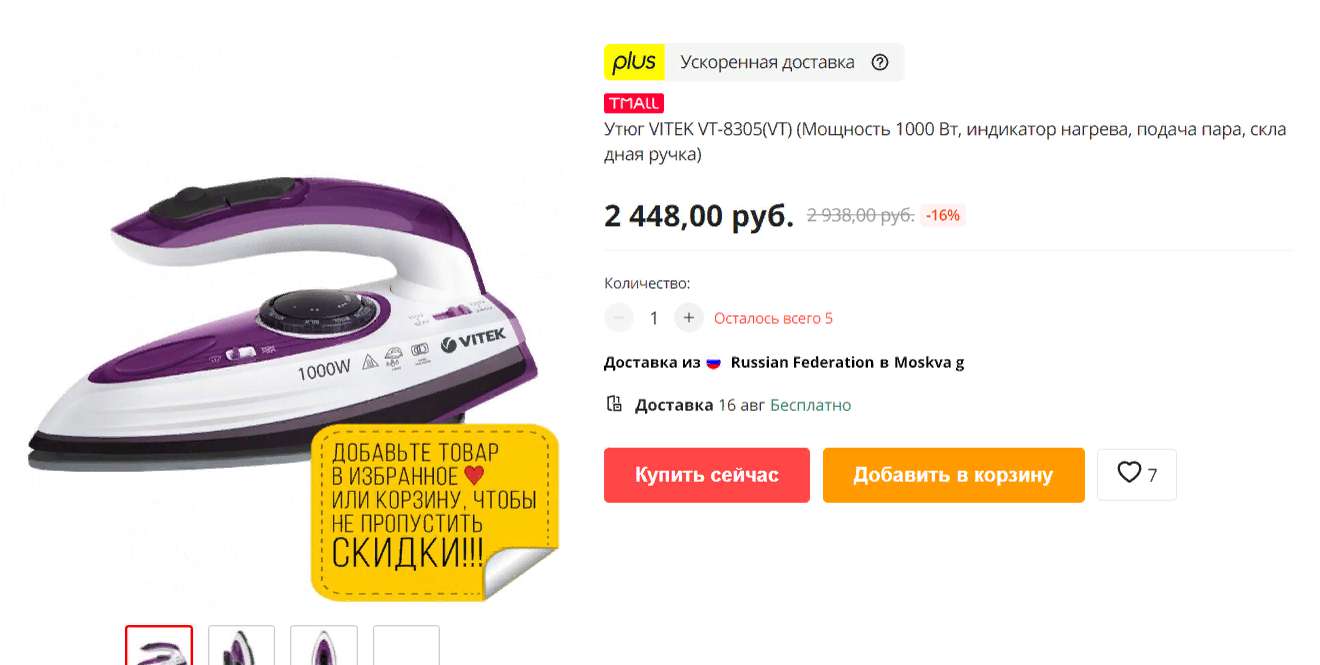Click the Бесплатно delivery text
Image resolution: width=1320 pixels, height=665 pixels.
(x=810, y=405)
